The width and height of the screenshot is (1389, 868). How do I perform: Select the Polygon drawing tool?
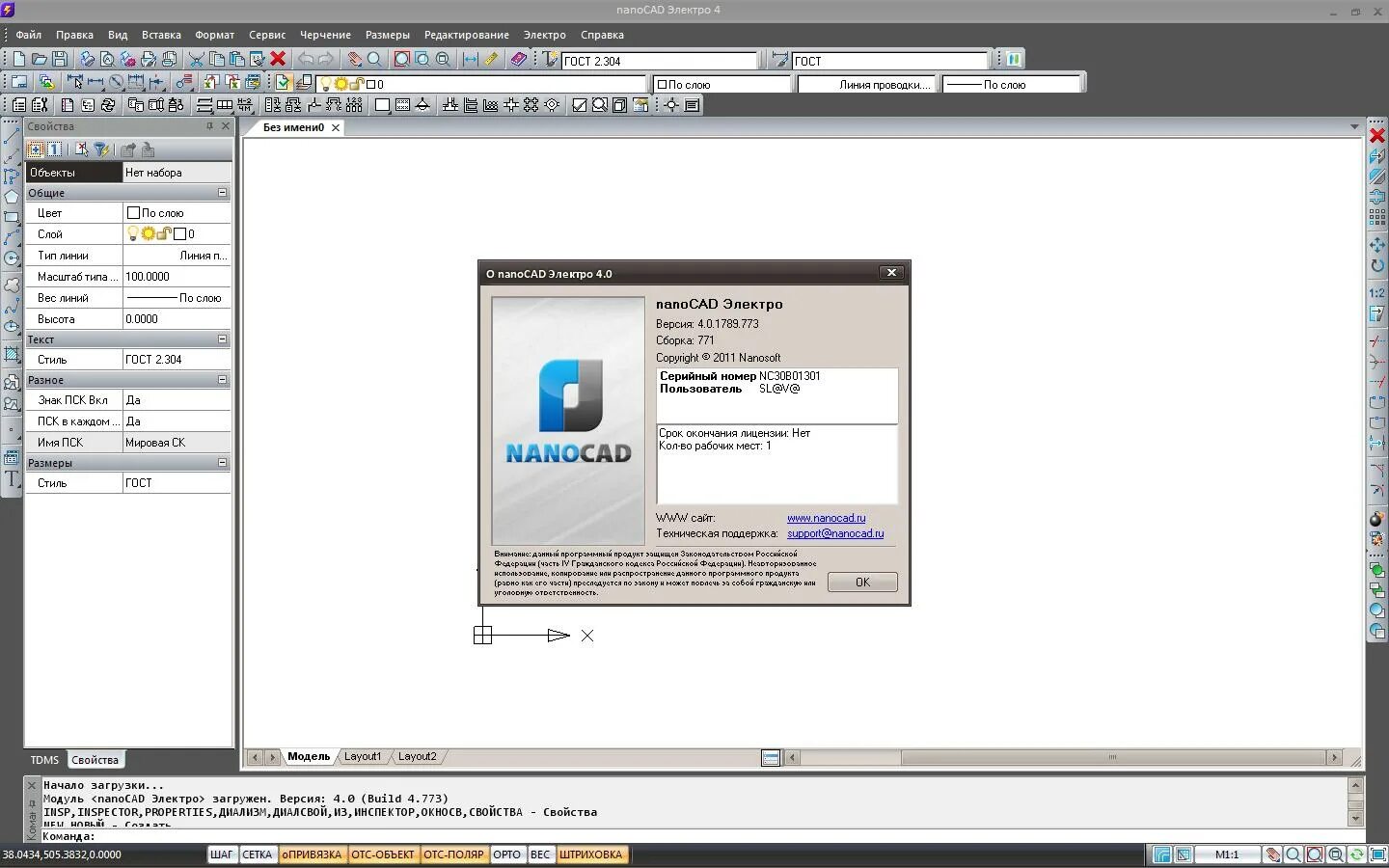coord(12,197)
